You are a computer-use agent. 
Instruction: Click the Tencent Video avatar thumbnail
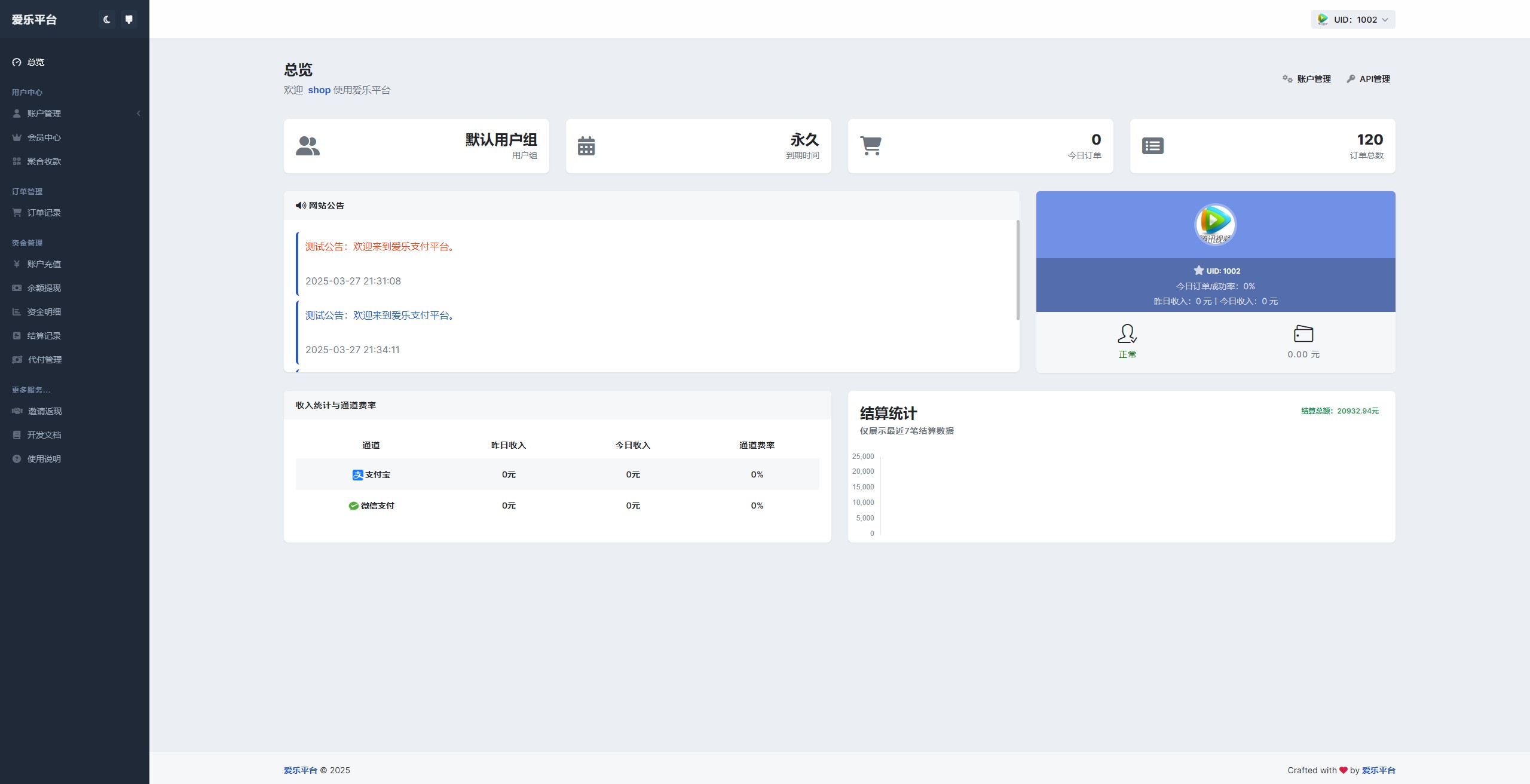pyautogui.click(x=1215, y=225)
